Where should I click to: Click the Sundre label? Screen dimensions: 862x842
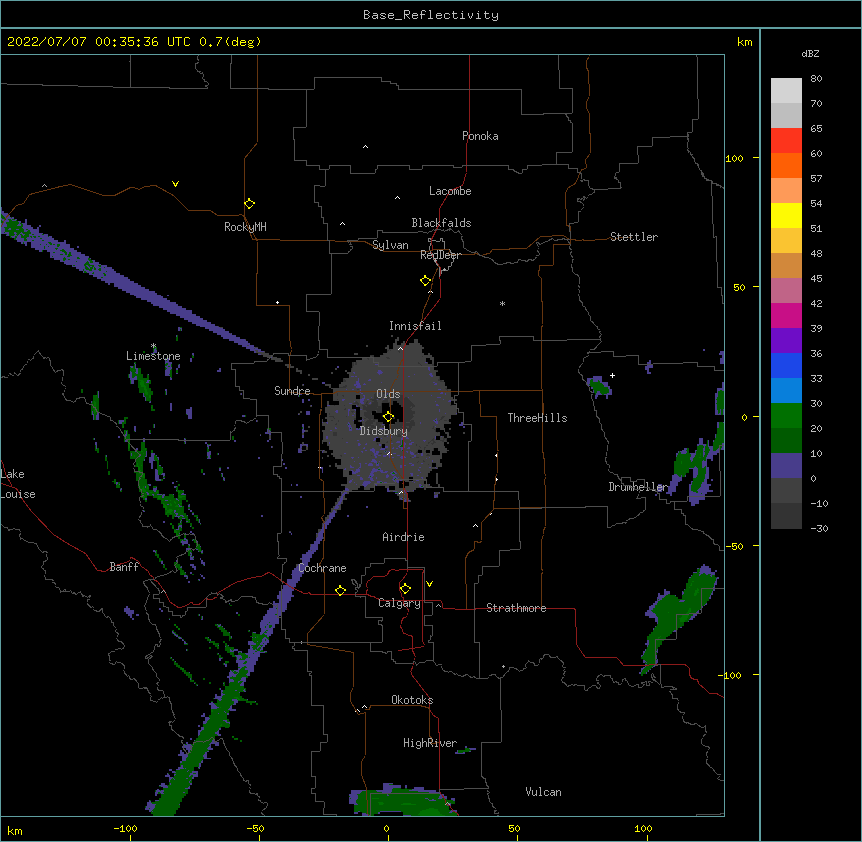[292, 391]
